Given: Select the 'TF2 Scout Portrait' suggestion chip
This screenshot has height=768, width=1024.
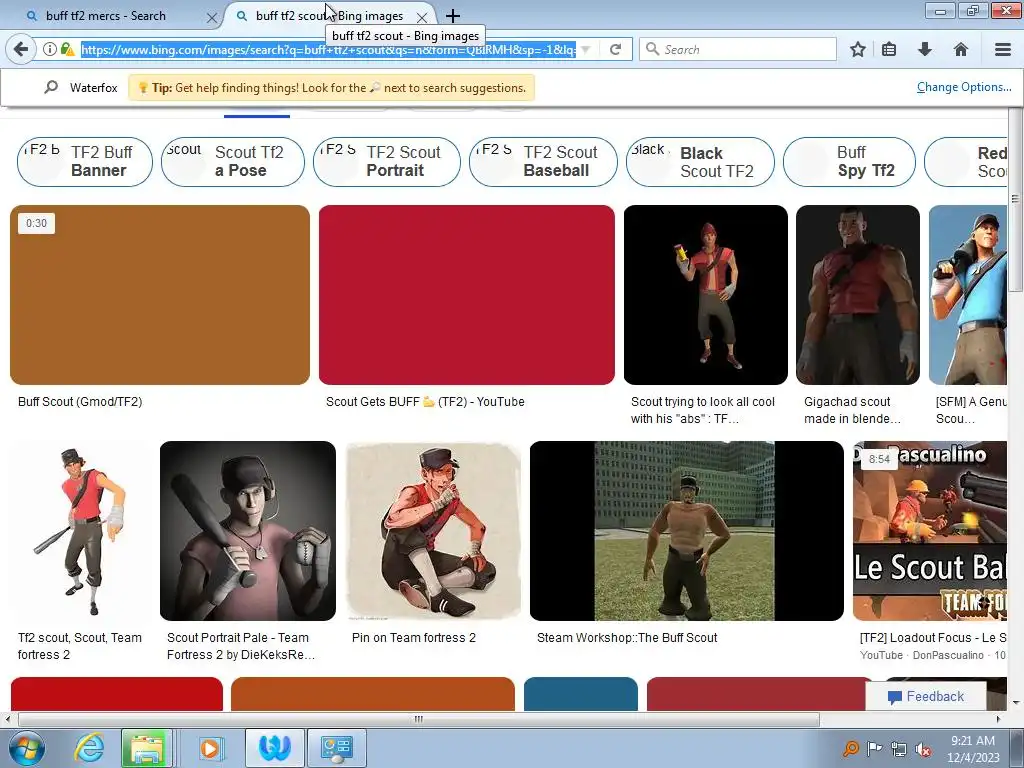Looking at the screenshot, I should [387, 161].
